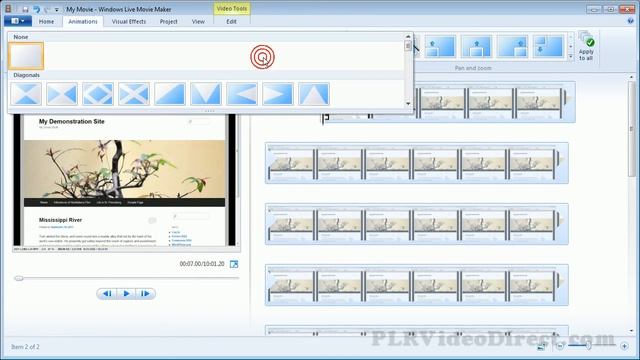Select first clip in fourth storyboard row
The width and height of the screenshot is (640, 360).
tap(291, 285)
